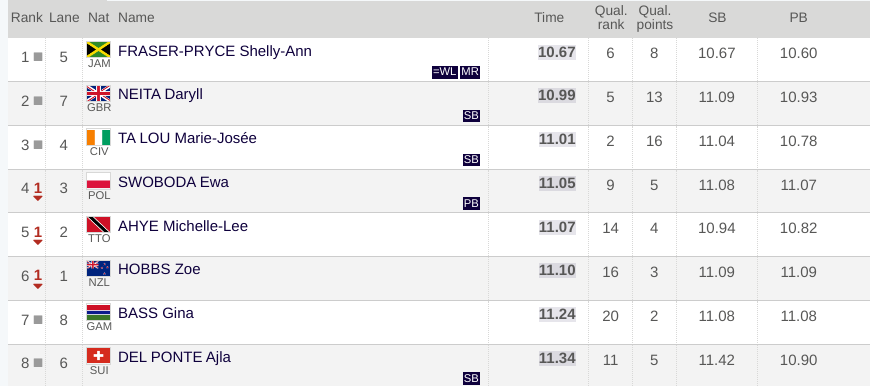Screen dimensions: 870x386
Task: Open FRASER-PRYCE Shelly-Ann athlete profile
Action: coord(215,51)
